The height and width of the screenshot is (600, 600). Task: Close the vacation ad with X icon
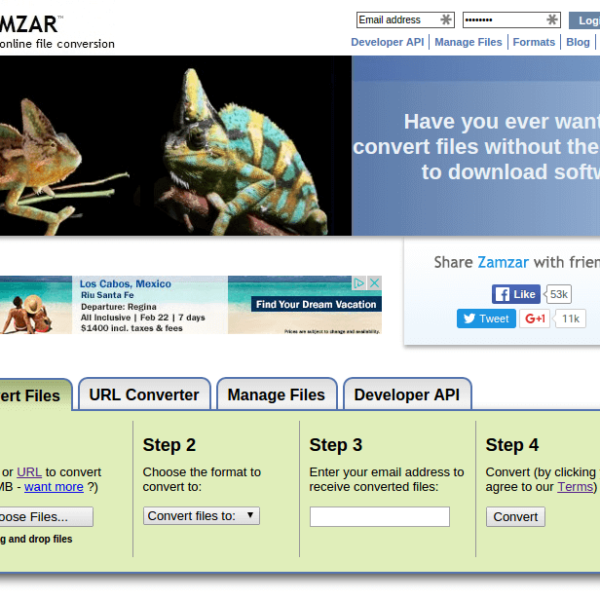375,284
